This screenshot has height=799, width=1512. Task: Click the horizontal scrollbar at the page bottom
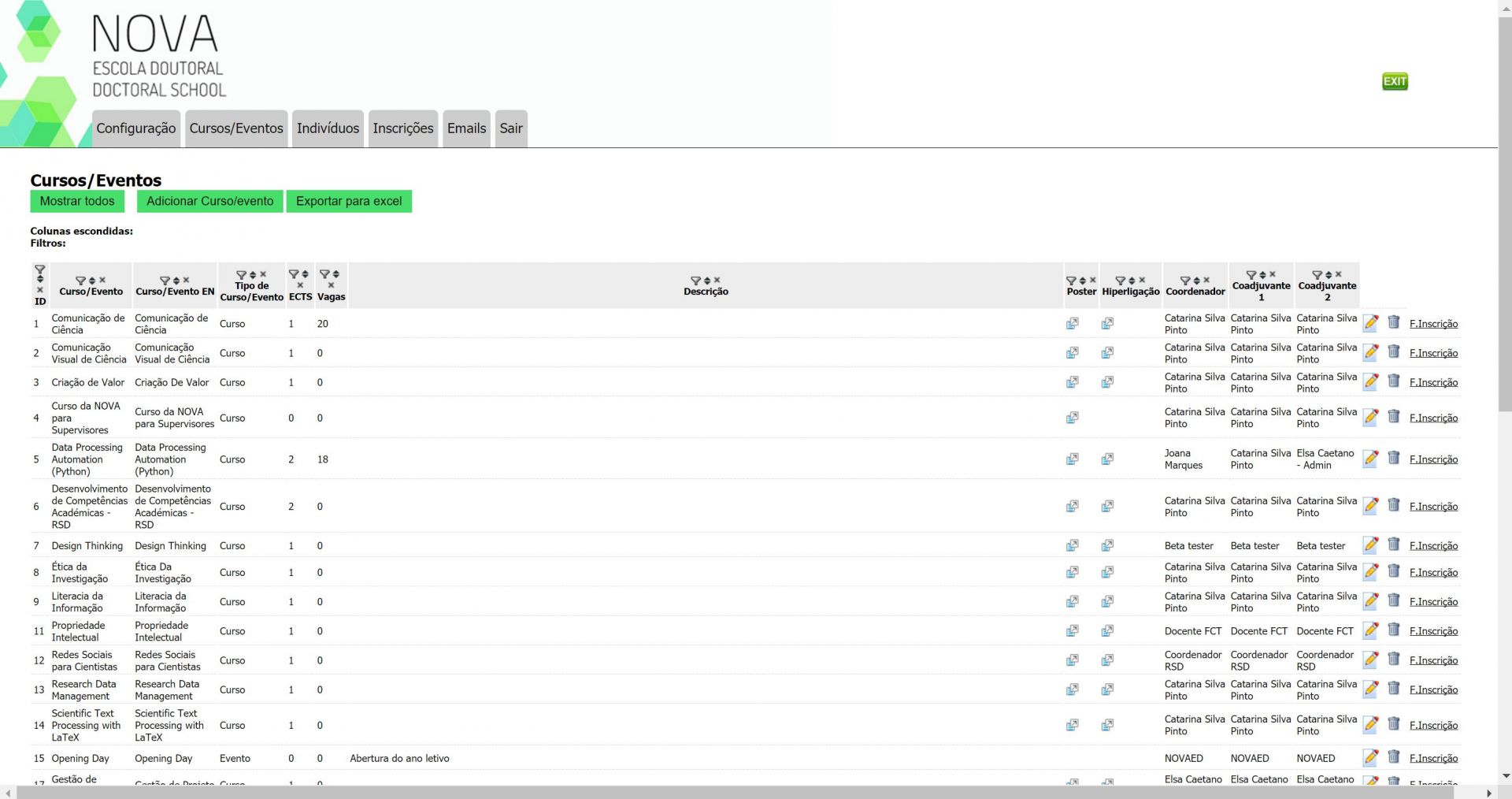point(748,793)
